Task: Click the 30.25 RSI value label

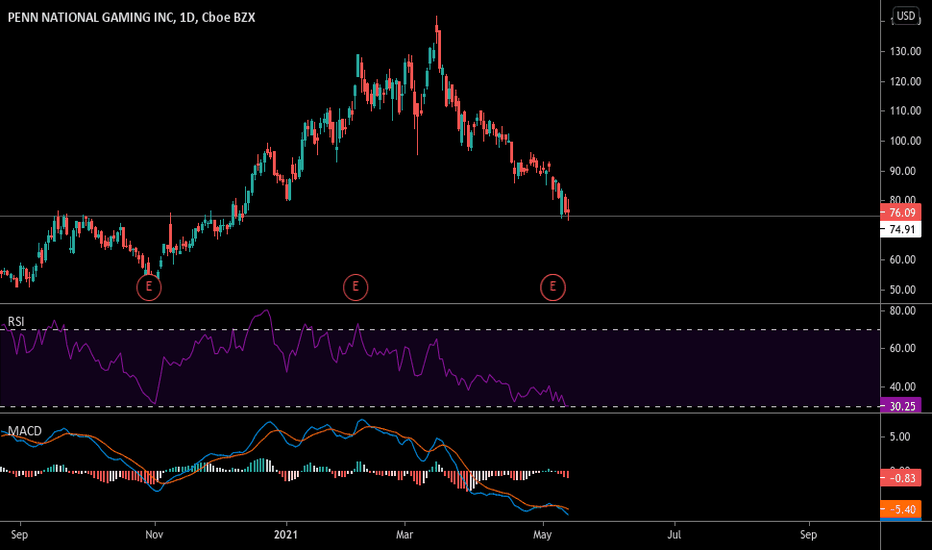Action: [900, 406]
